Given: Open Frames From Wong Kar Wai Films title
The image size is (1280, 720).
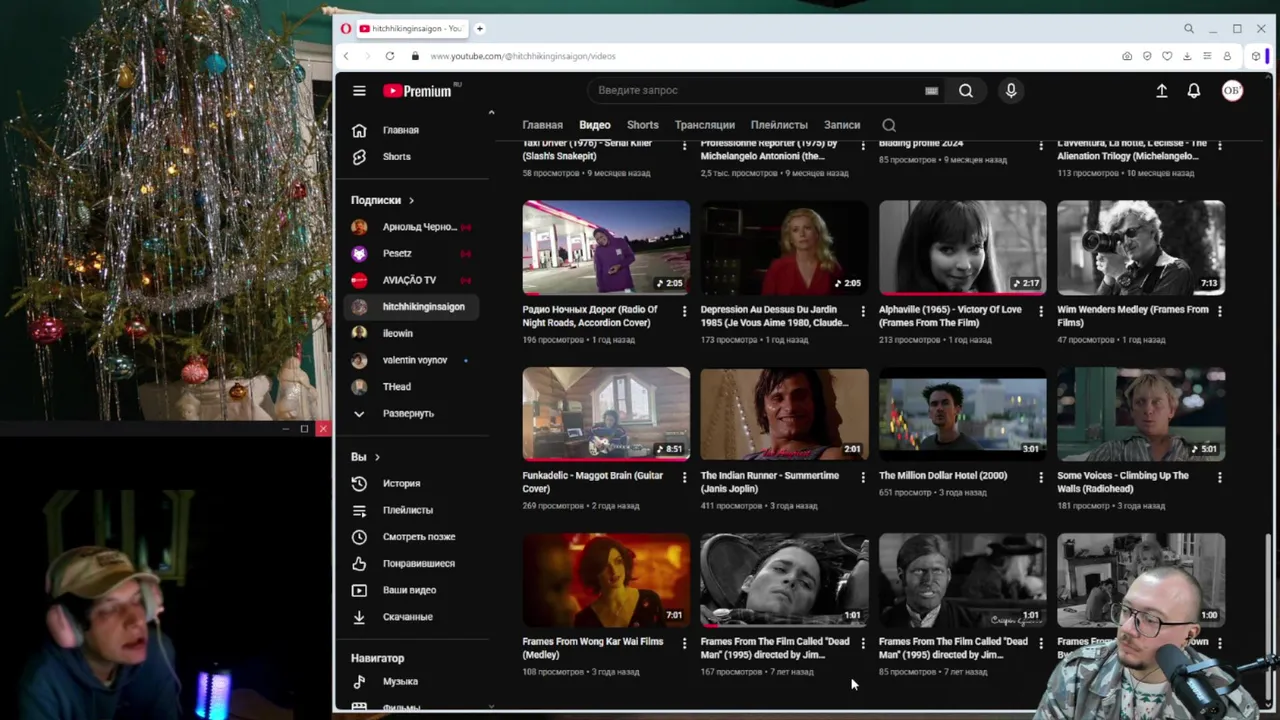Looking at the screenshot, I should click(593, 648).
